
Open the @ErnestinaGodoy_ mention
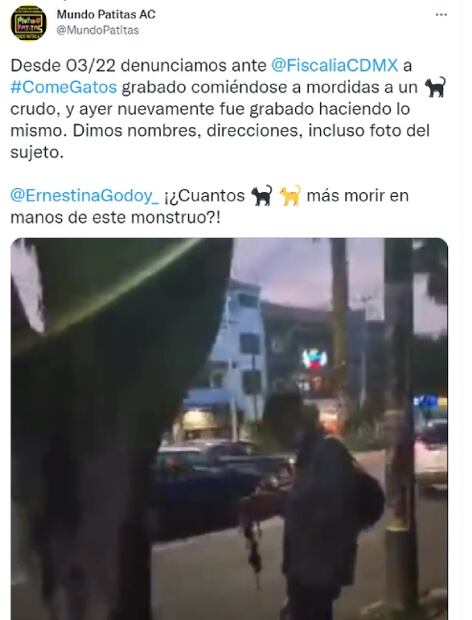[85, 195]
